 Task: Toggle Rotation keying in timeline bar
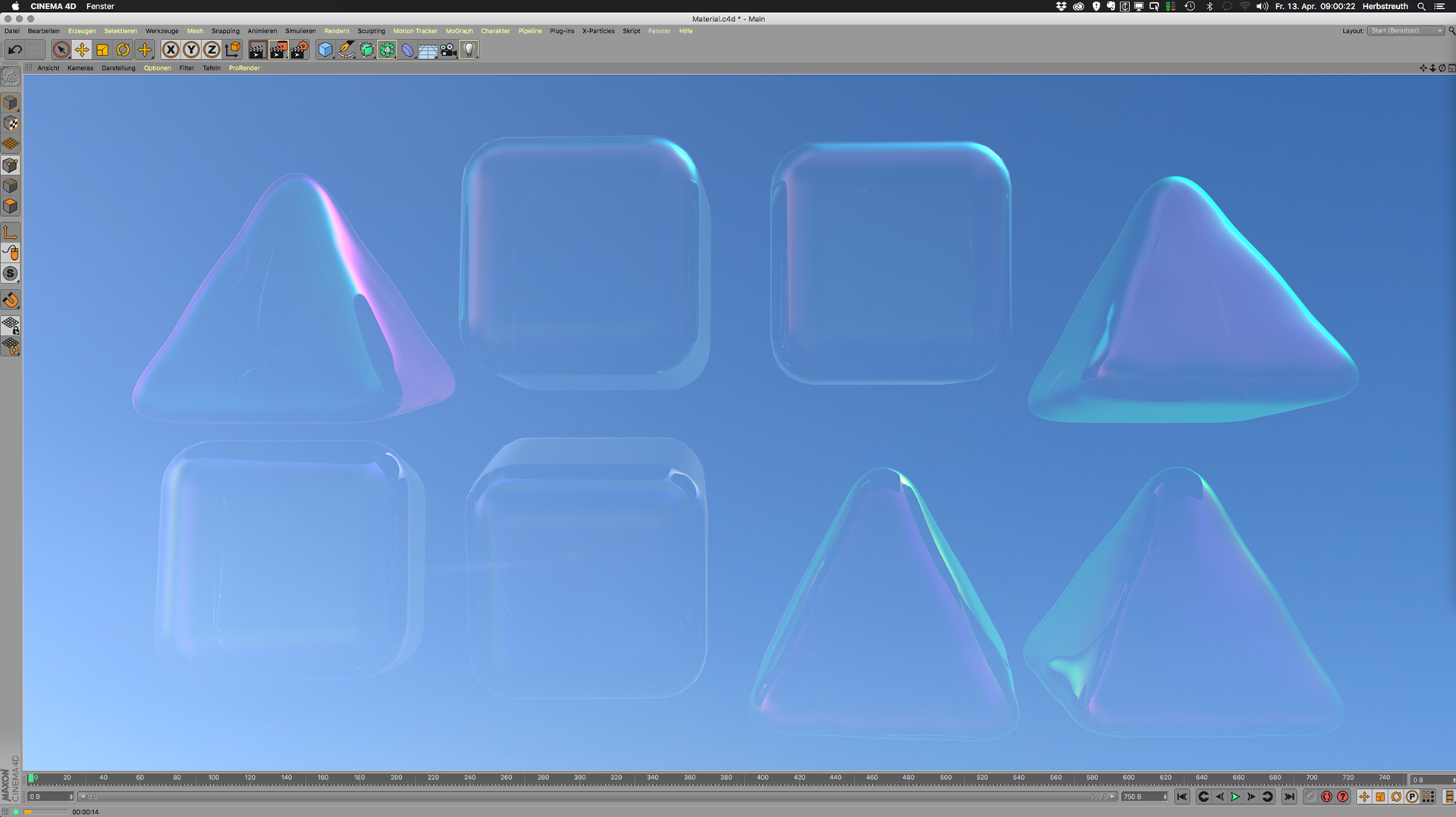pyautogui.click(x=1396, y=797)
